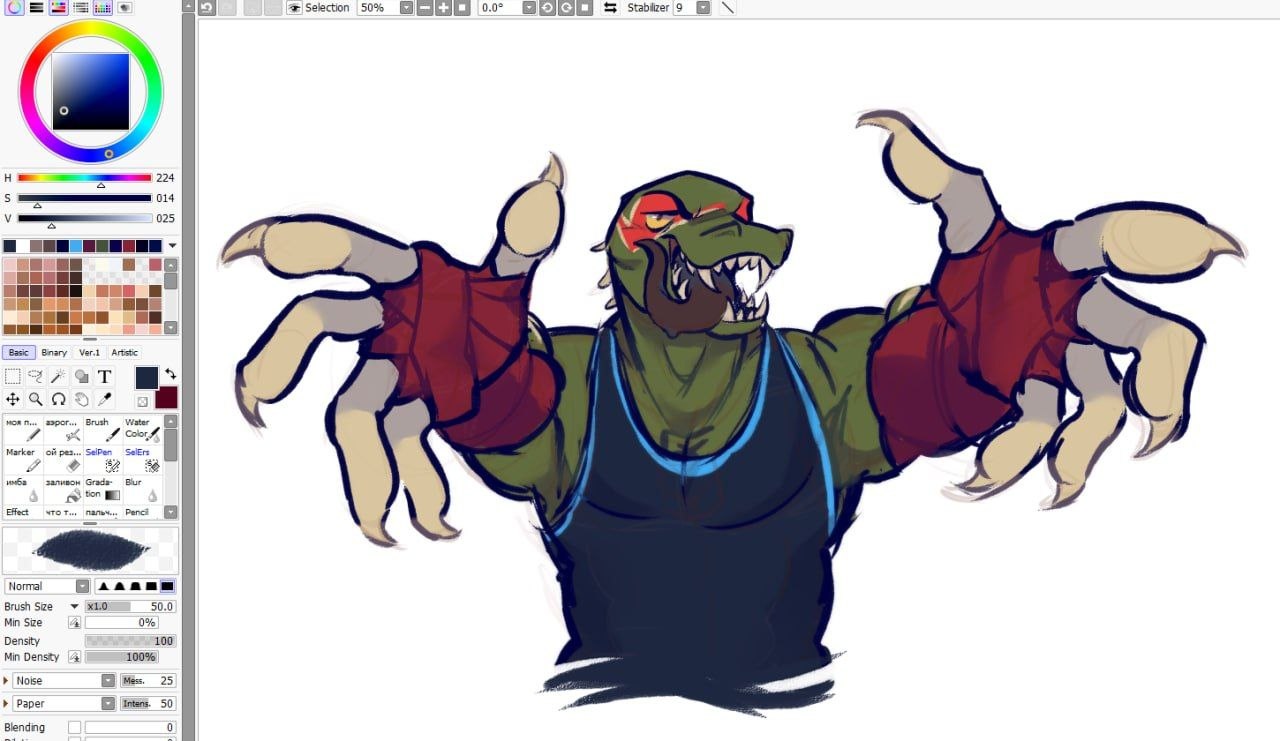Toggle the RGB slider panel icon
The image size is (1280, 741).
tap(36, 7)
